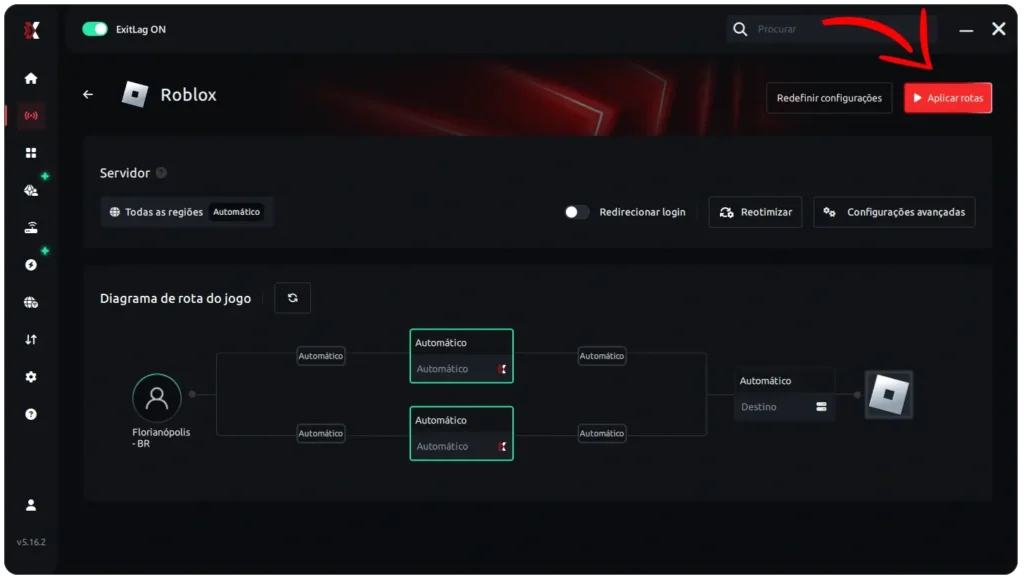Image resolution: width=1024 pixels, height=579 pixels.
Task: Expand an Automático route node in the diagram
Action: (461, 355)
